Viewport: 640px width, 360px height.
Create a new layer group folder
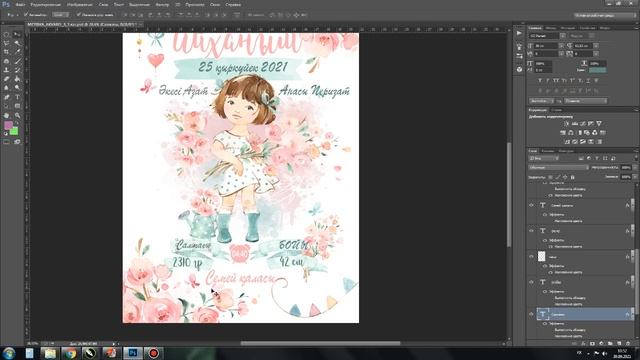point(610,343)
